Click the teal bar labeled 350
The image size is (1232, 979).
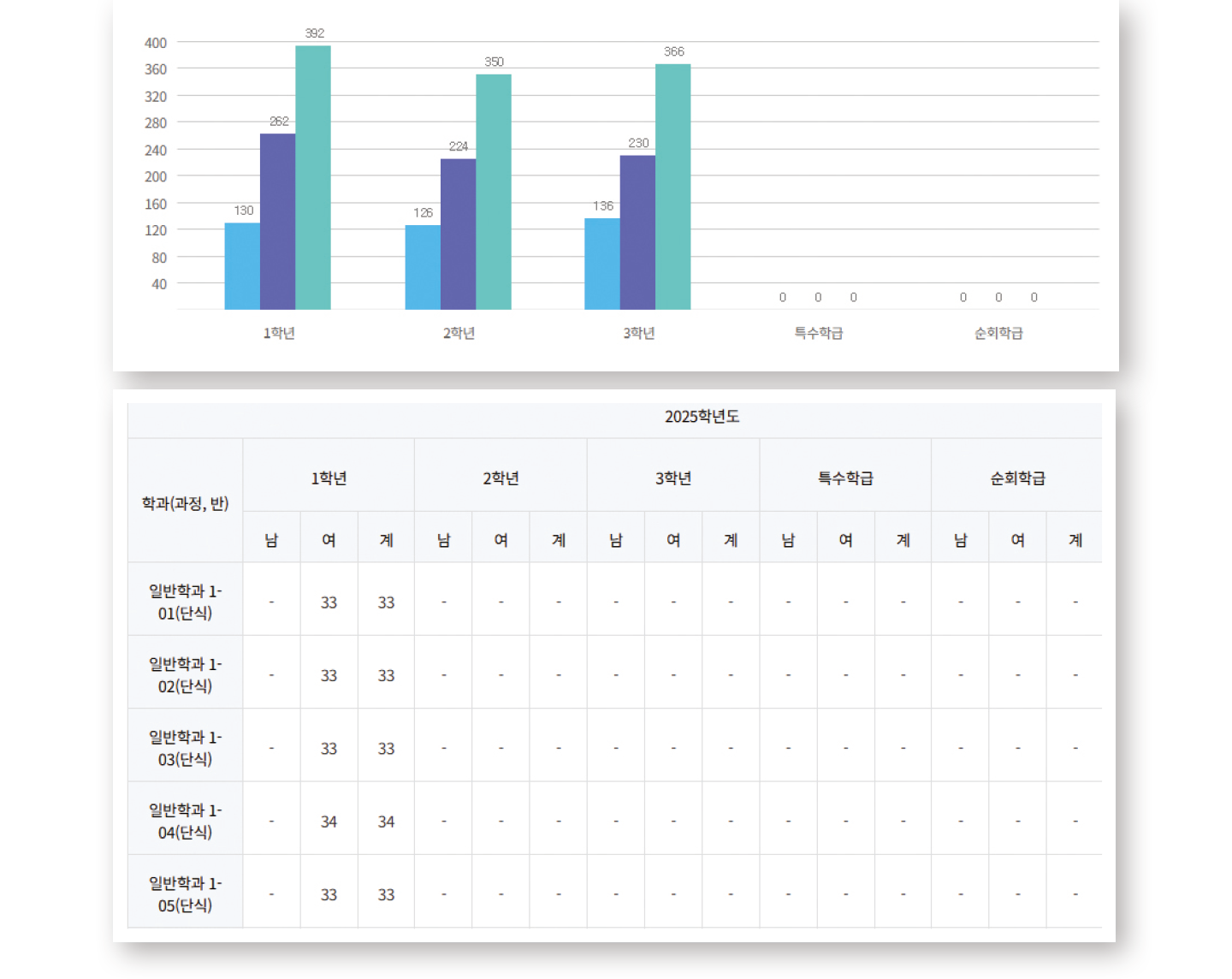494,192
